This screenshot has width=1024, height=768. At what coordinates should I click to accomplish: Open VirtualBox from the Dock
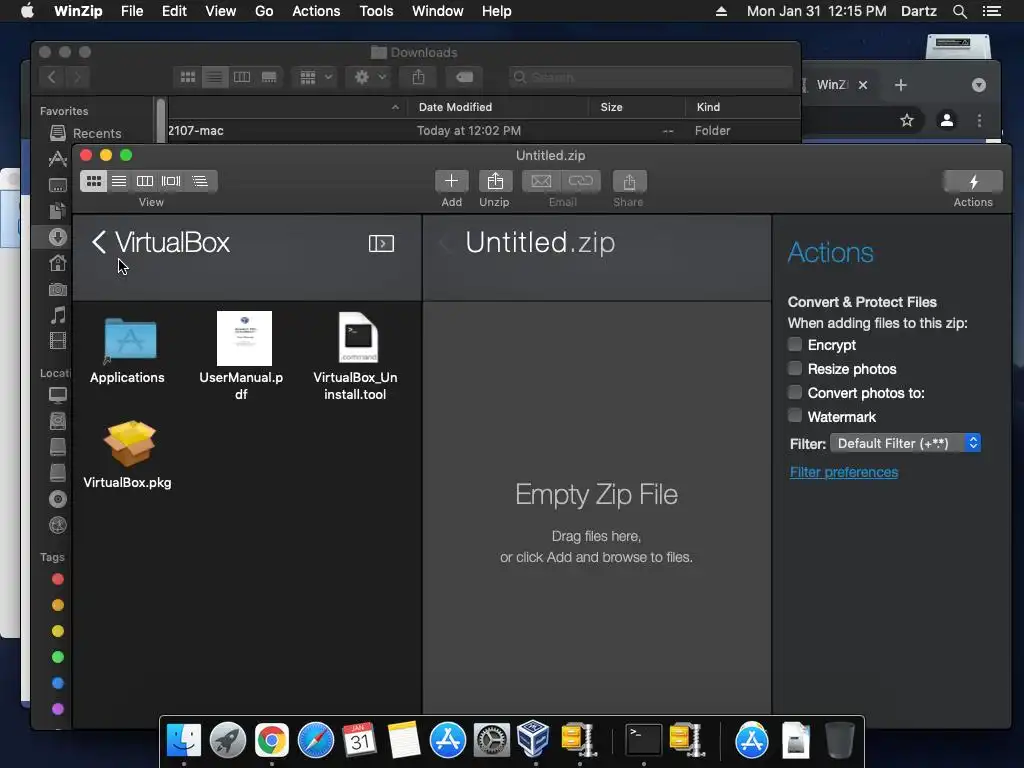click(x=534, y=739)
